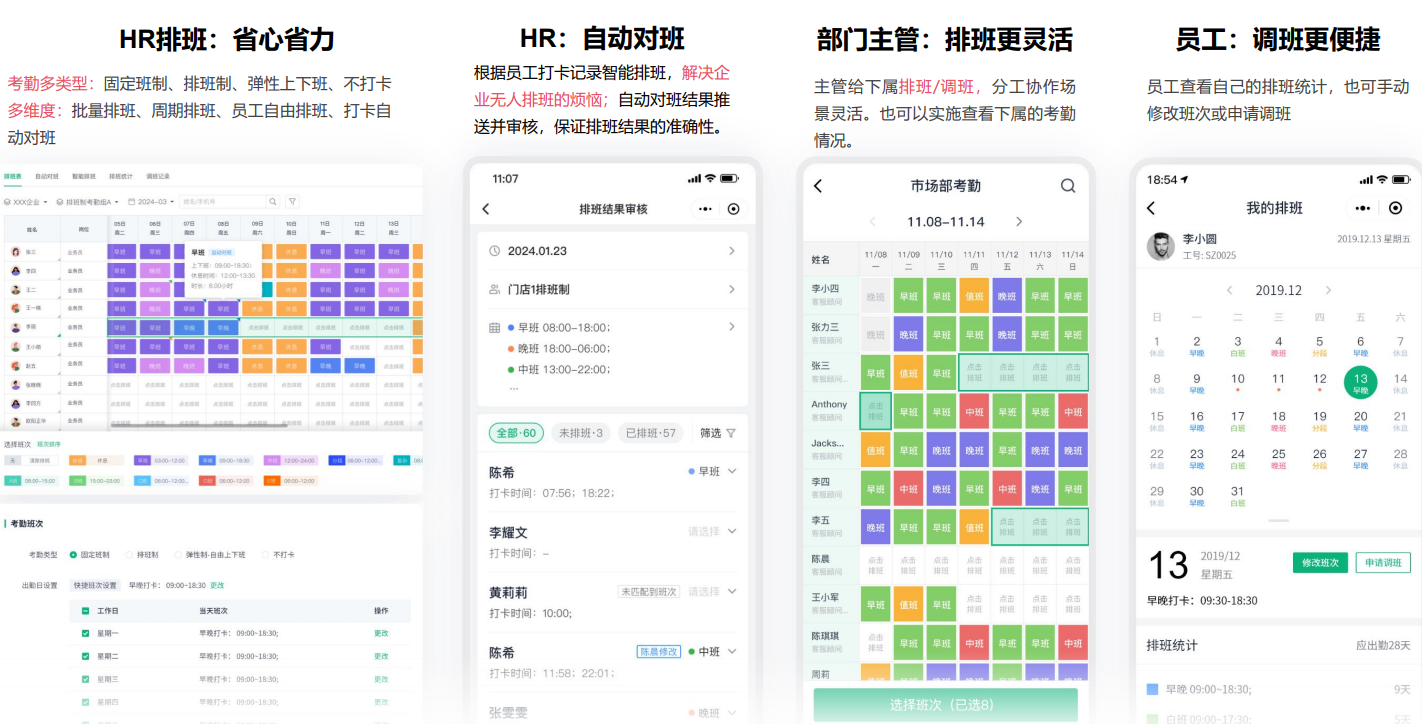This screenshot has height=724, width=1422.
Task: Open the 2024-03 month dropdown
Action: coord(151,202)
